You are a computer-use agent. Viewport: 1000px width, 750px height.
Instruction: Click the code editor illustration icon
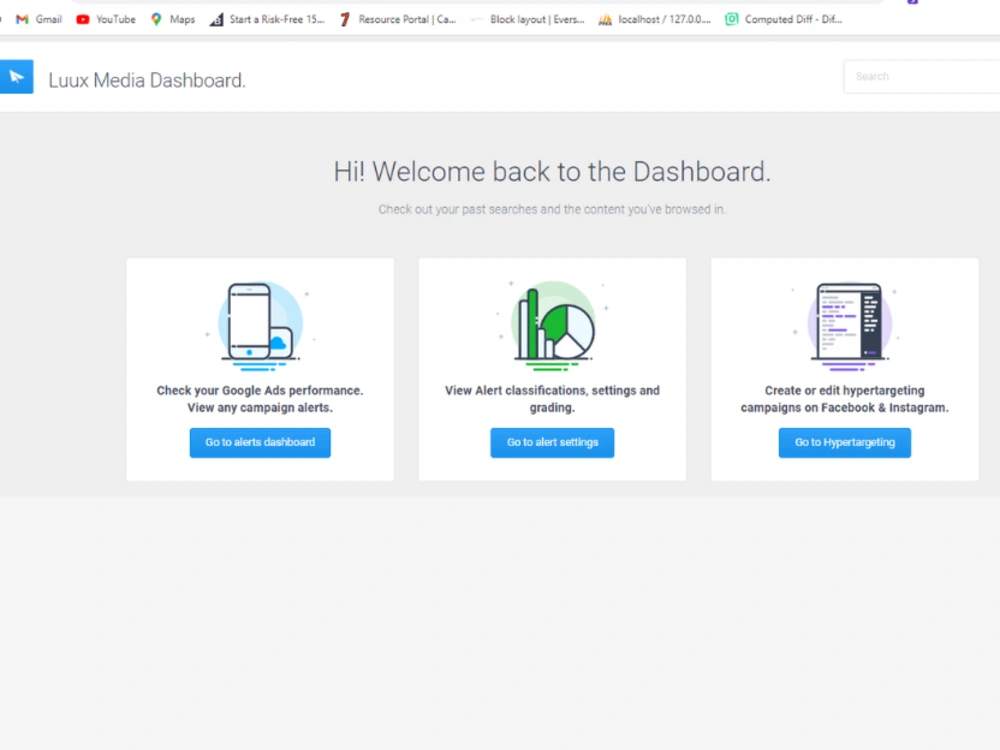[x=846, y=326]
